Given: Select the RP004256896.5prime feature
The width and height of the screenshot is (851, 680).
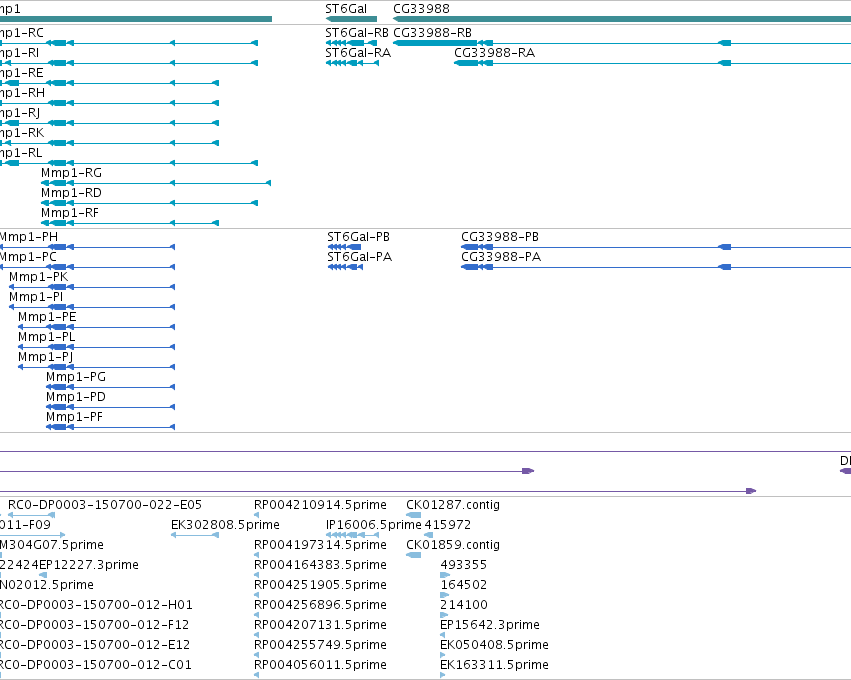Looking at the screenshot, I should click(x=256, y=615).
